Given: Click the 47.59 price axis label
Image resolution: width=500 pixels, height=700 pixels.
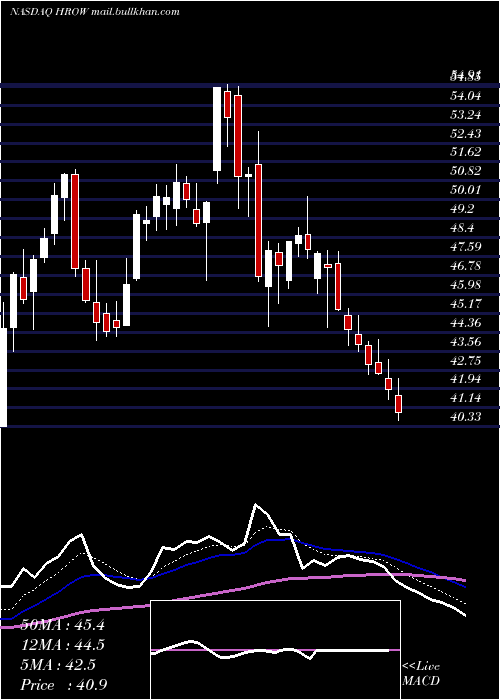Looking at the screenshot, I should click(465, 247).
